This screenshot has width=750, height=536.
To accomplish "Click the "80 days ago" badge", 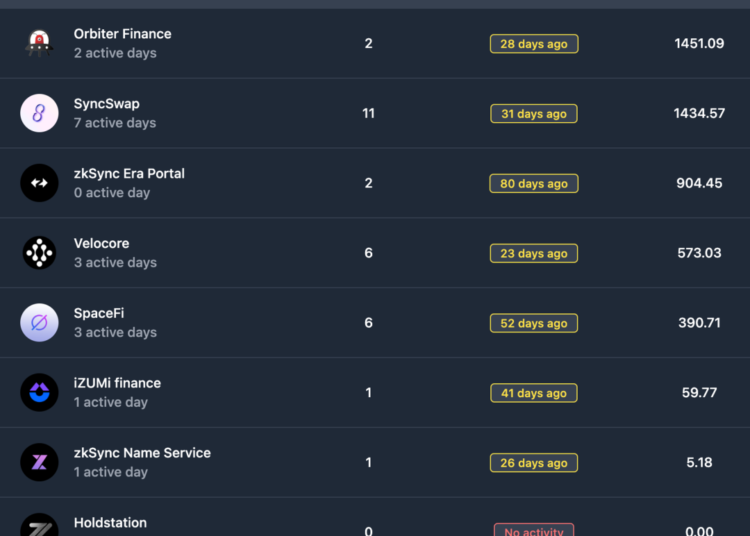I will point(534,184).
